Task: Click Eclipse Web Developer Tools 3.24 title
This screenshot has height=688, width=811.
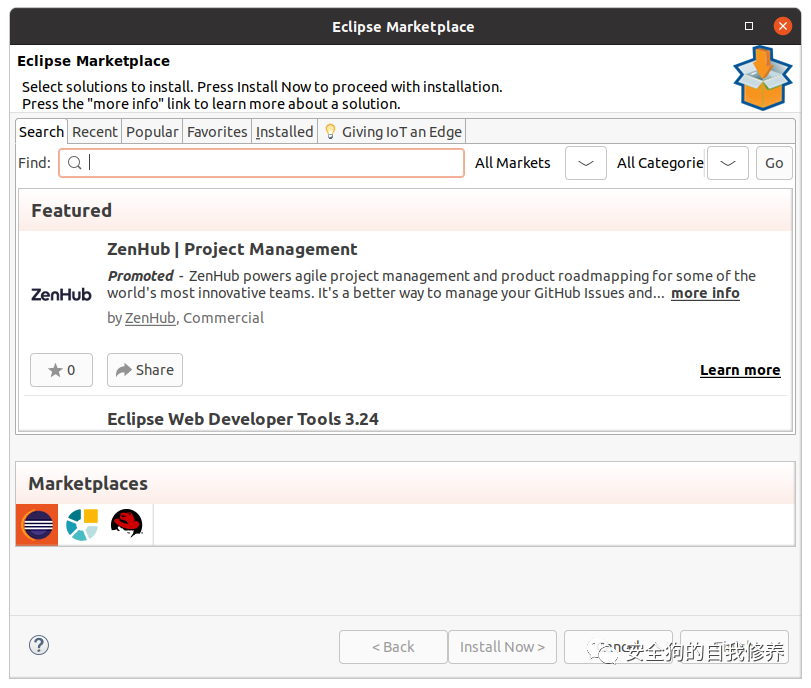Action: click(x=243, y=419)
